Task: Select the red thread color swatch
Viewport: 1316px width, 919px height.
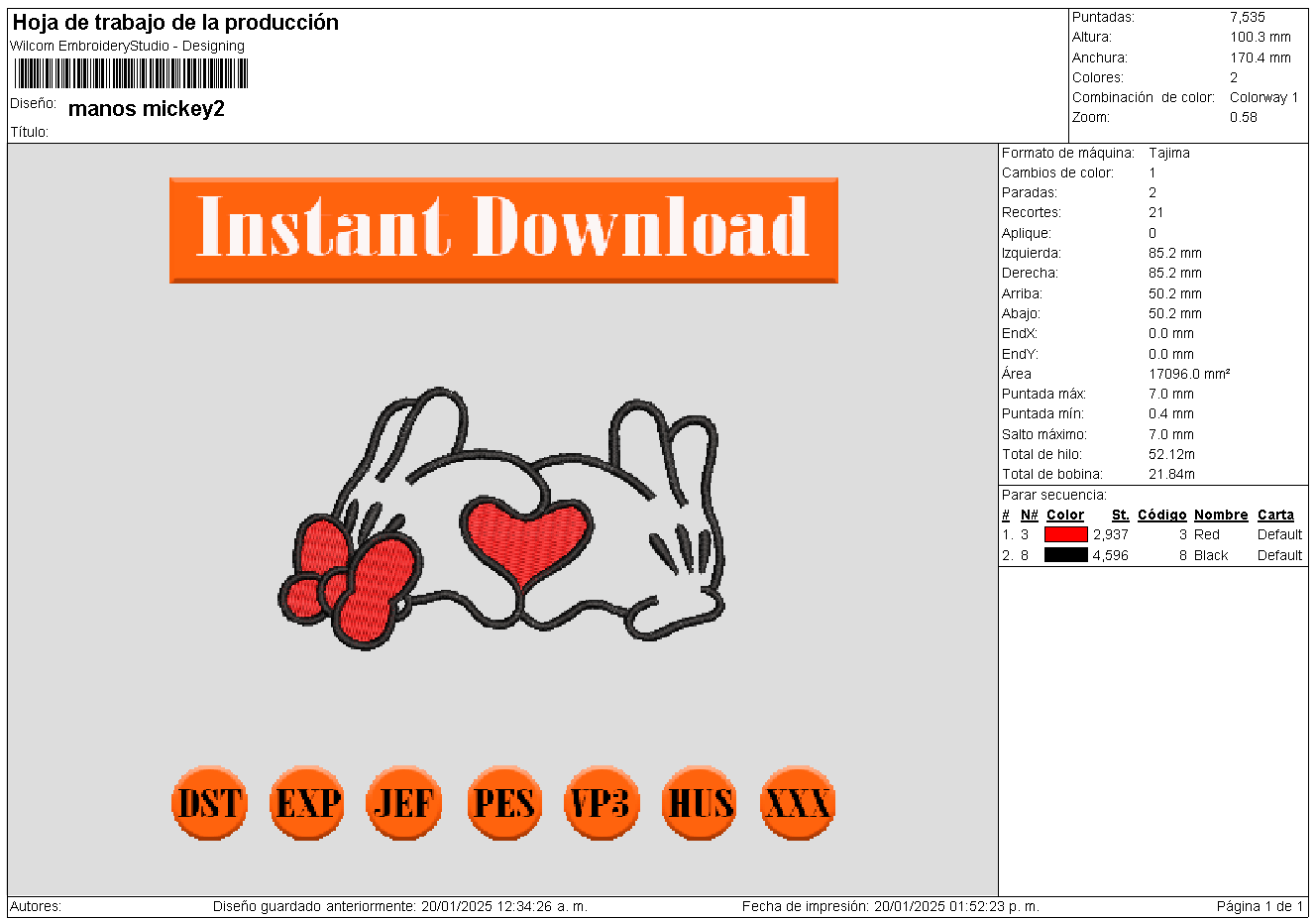Action: click(1066, 534)
